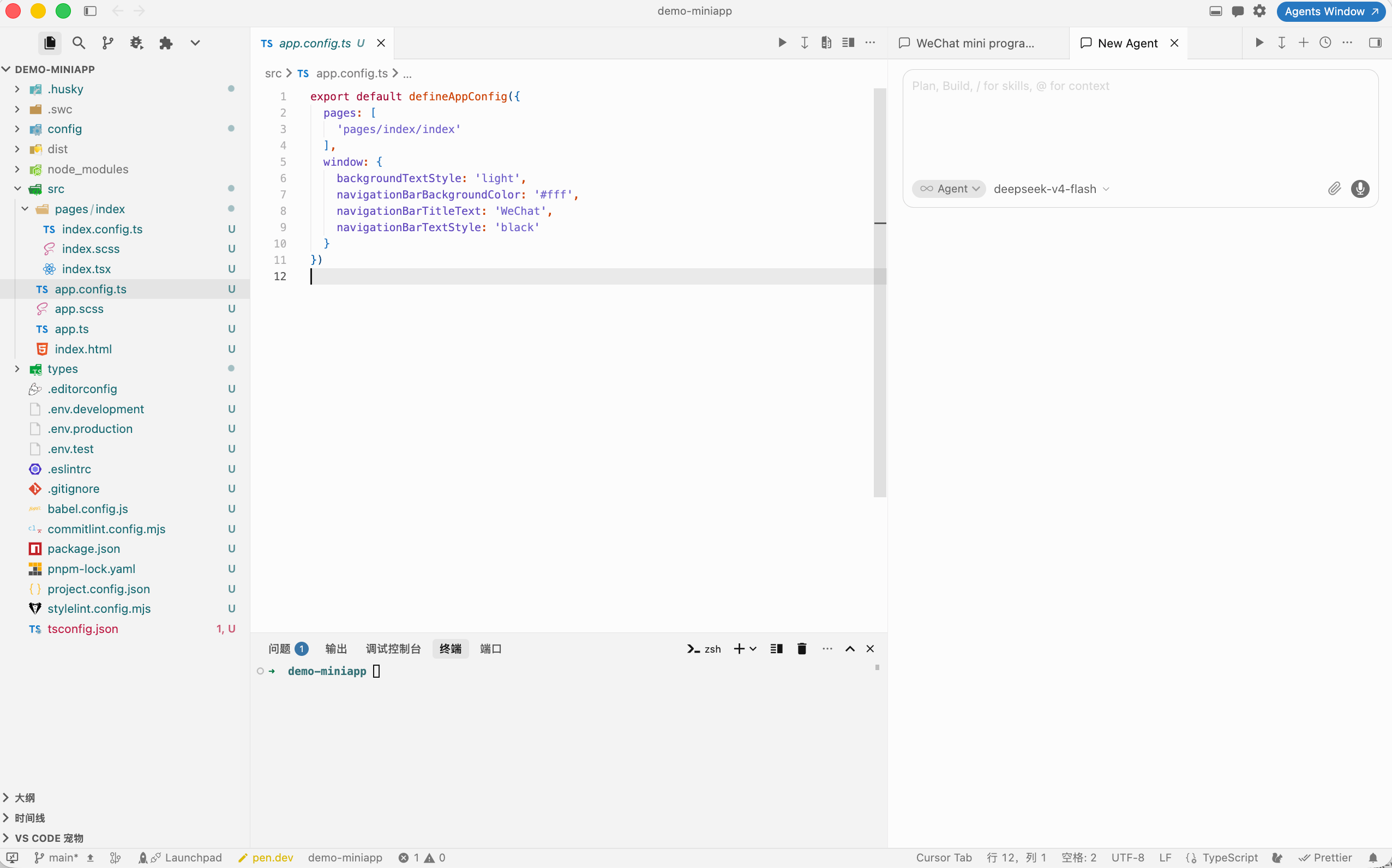Viewport: 1392px width, 868px height.
Task: Expand the types folder
Action: point(124,369)
